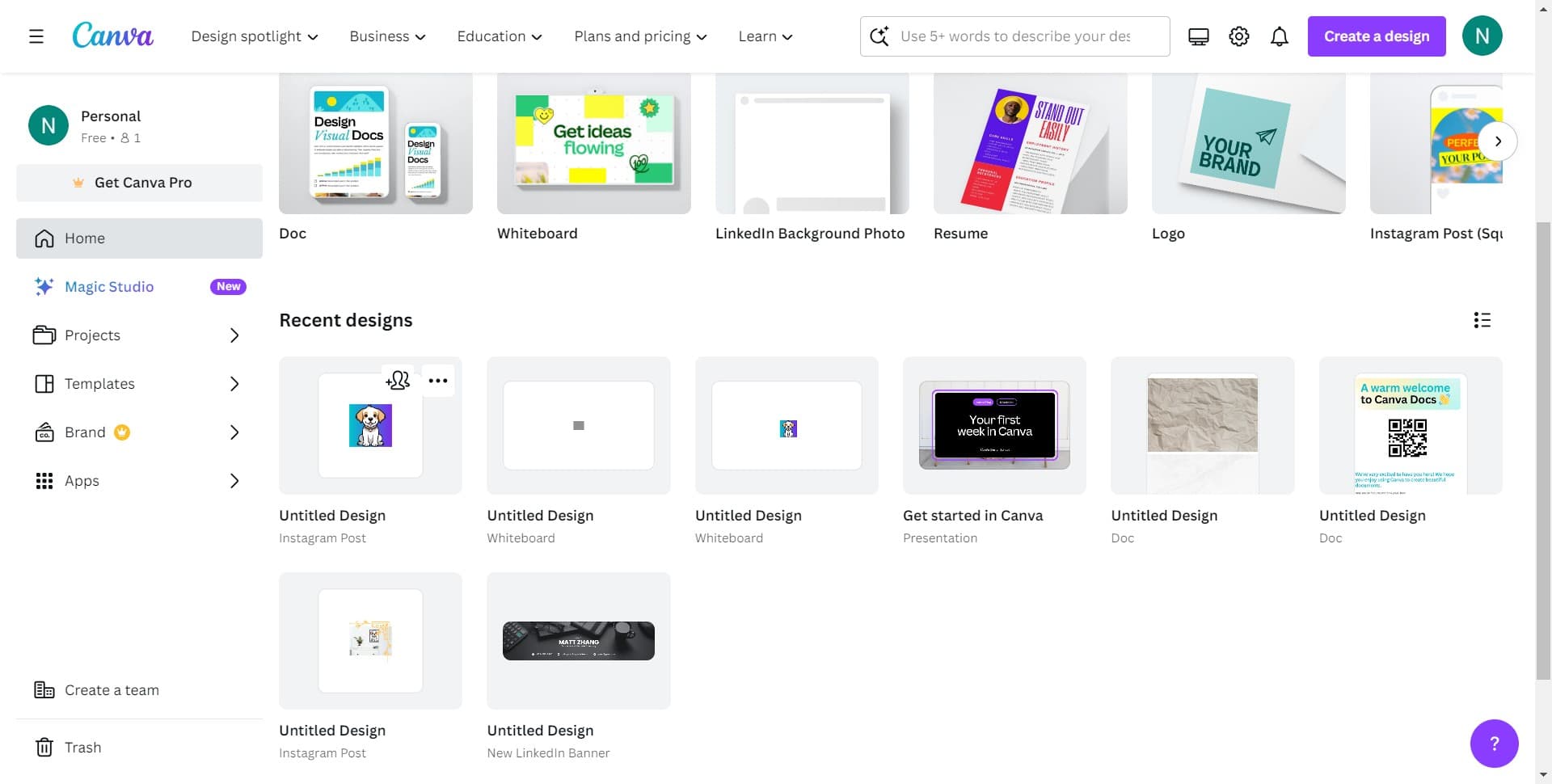Select the Whiteboard design type thumbnail

[x=594, y=143]
